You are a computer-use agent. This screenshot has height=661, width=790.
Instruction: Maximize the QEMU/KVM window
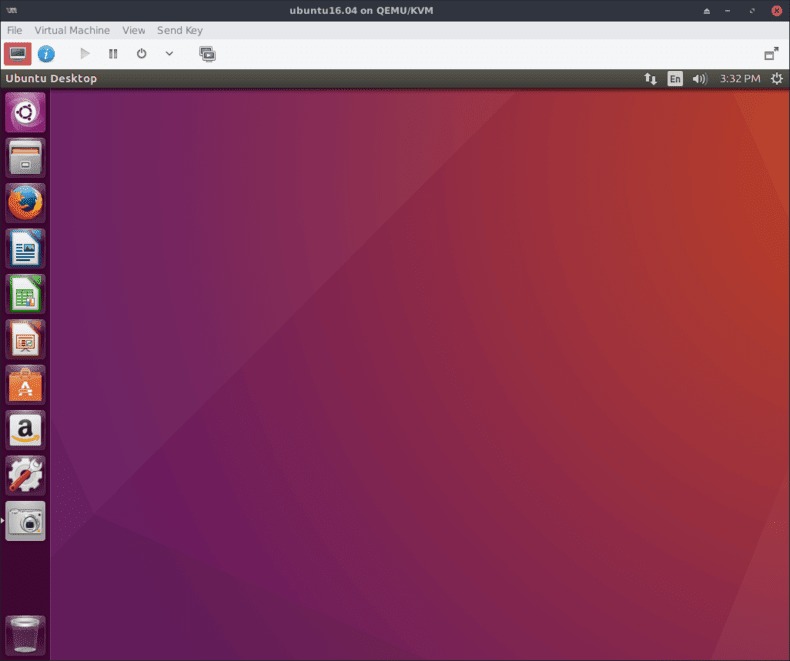pyautogui.click(x=752, y=11)
